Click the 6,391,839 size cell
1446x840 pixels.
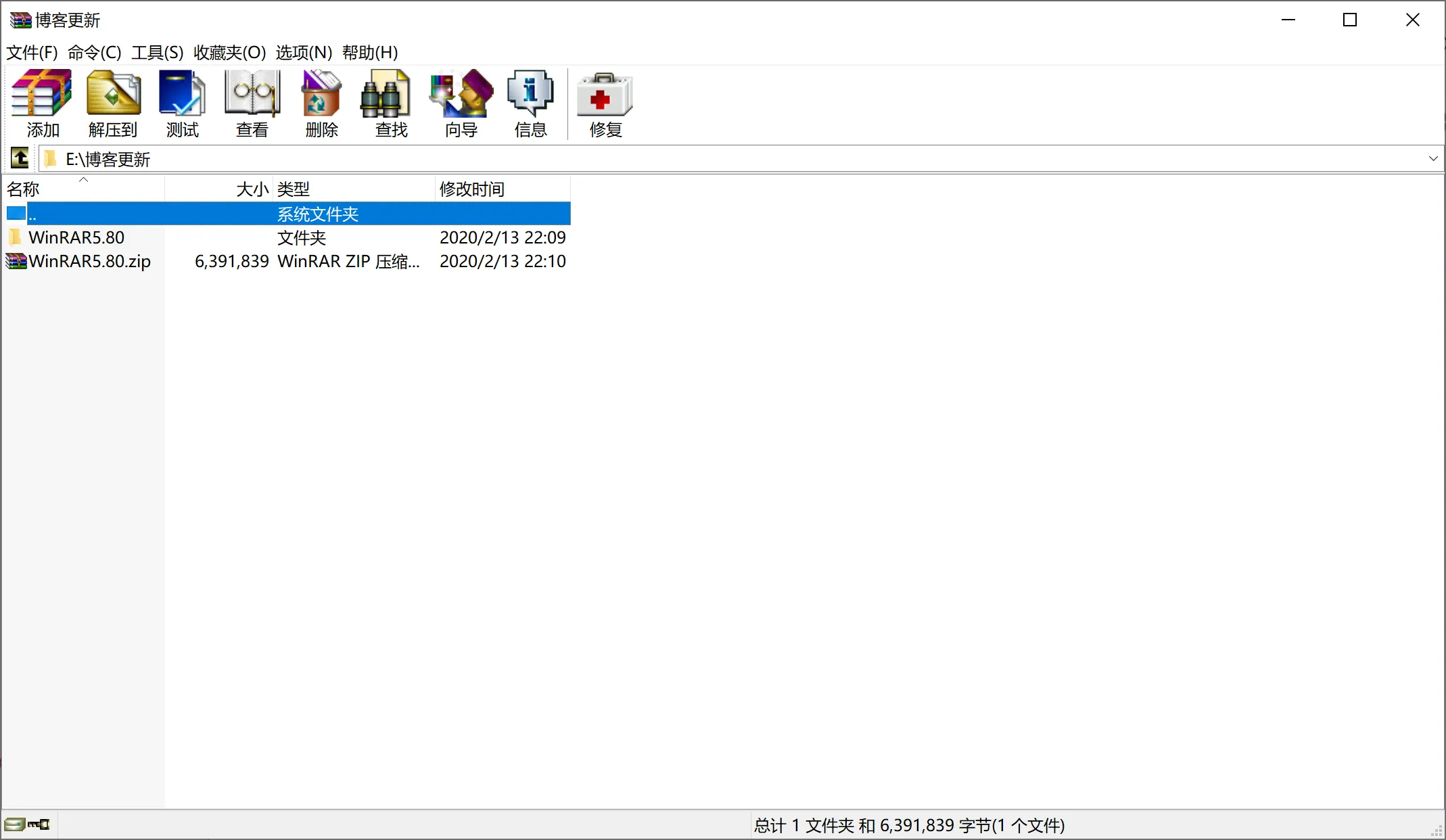coord(232,261)
